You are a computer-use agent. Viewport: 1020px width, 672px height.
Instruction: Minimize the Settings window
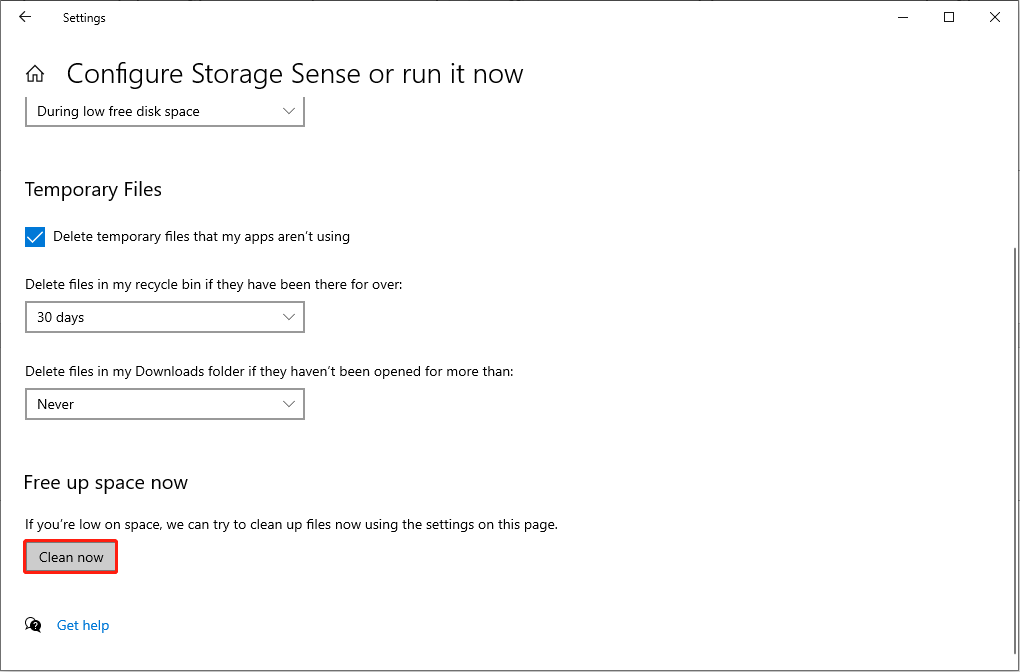[903, 18]
